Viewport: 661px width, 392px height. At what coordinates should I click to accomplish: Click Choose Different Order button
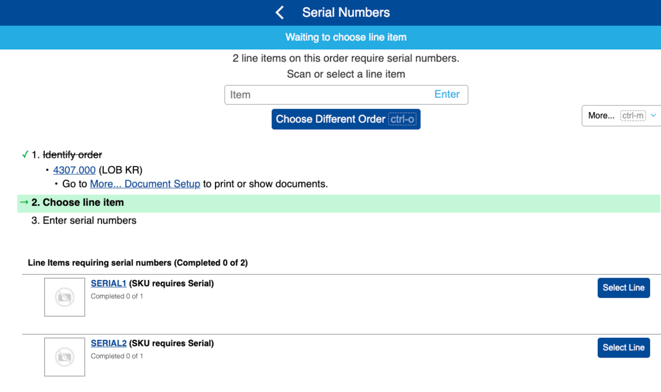346,119
